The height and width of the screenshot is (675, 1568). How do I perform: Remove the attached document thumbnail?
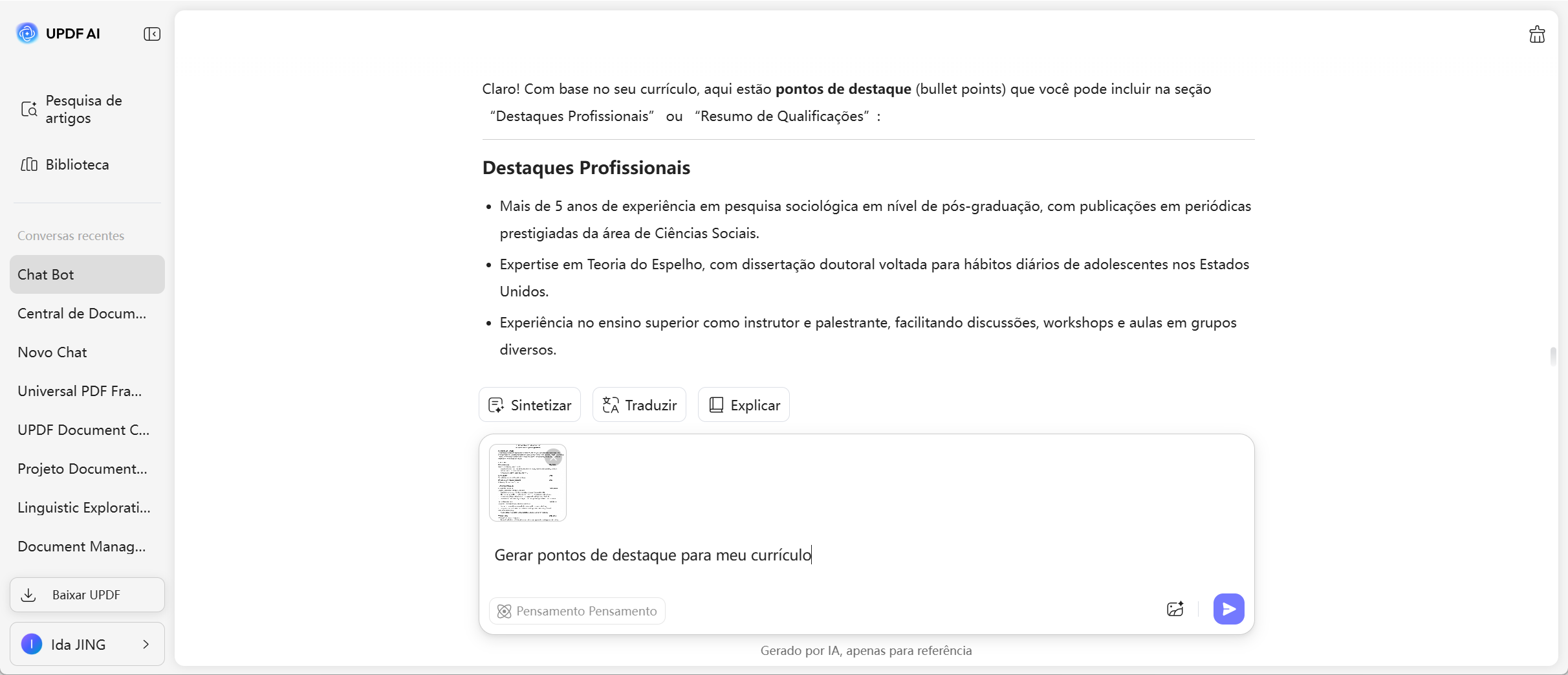pos(554,456)
